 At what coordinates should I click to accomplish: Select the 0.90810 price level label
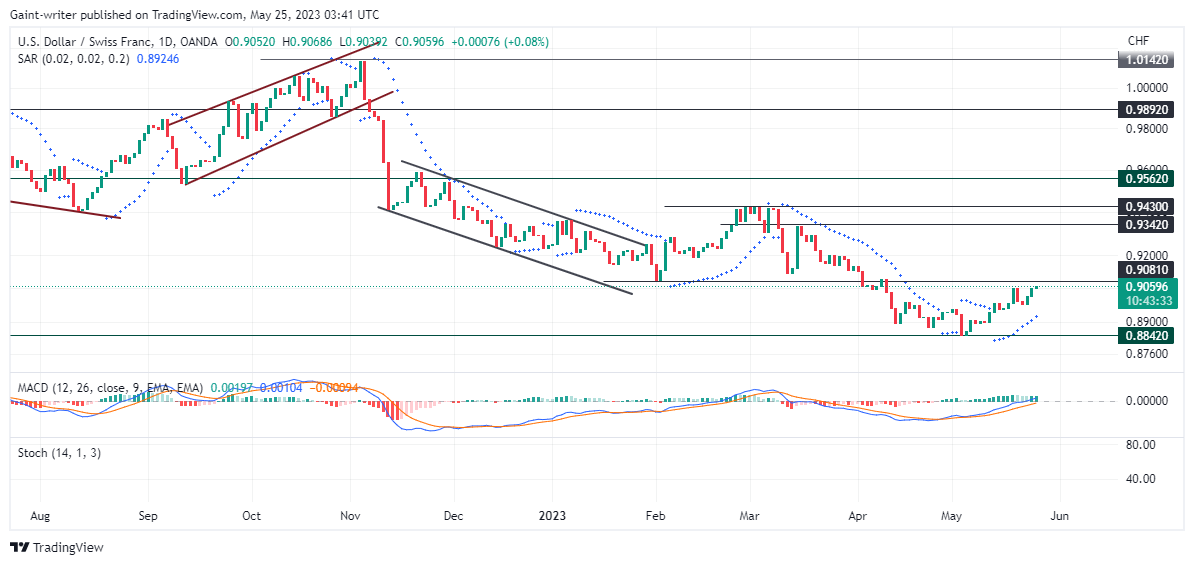[1145, 269]
